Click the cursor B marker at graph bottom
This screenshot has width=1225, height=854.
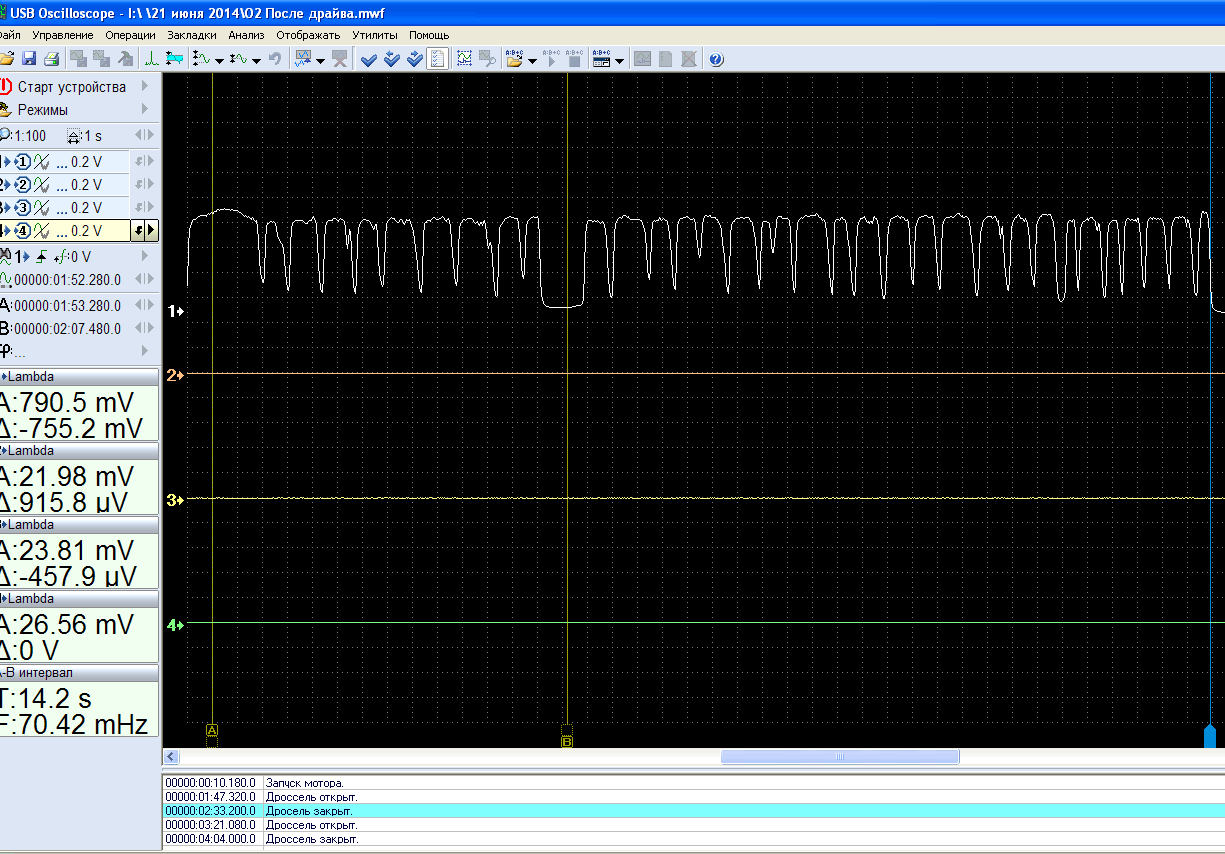point(567,741)
